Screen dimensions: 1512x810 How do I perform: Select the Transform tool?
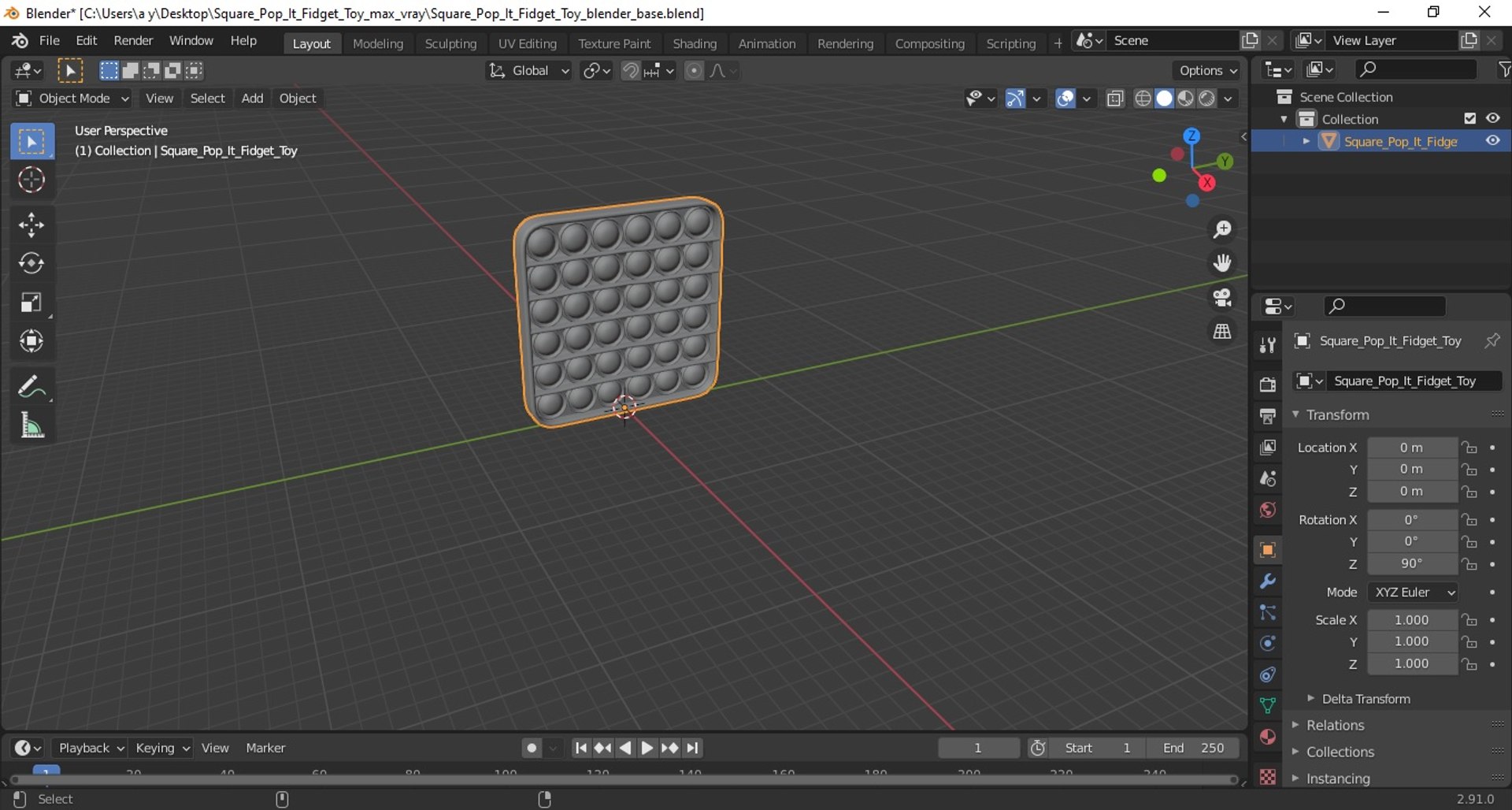pos(31,341)
